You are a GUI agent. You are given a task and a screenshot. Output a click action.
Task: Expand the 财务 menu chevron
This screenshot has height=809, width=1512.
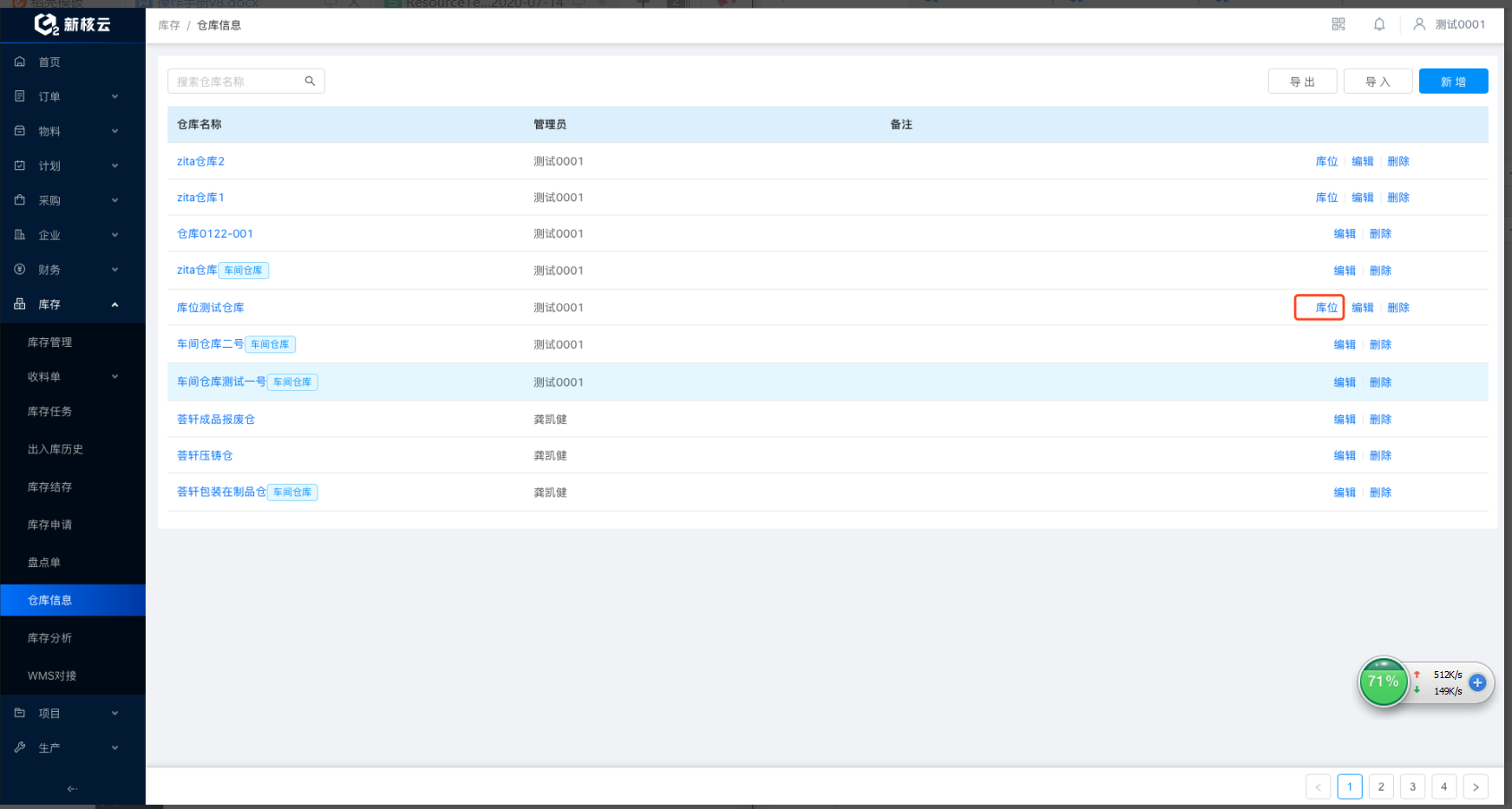point(115,270)
